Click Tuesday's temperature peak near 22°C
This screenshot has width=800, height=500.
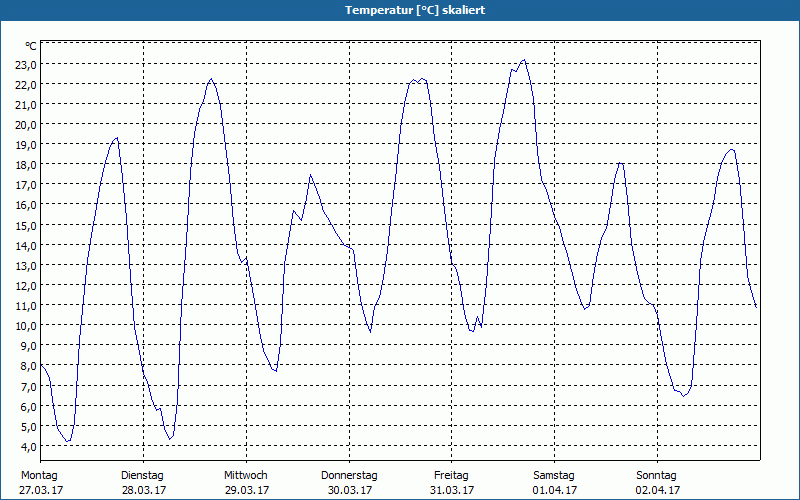point(211,79)
